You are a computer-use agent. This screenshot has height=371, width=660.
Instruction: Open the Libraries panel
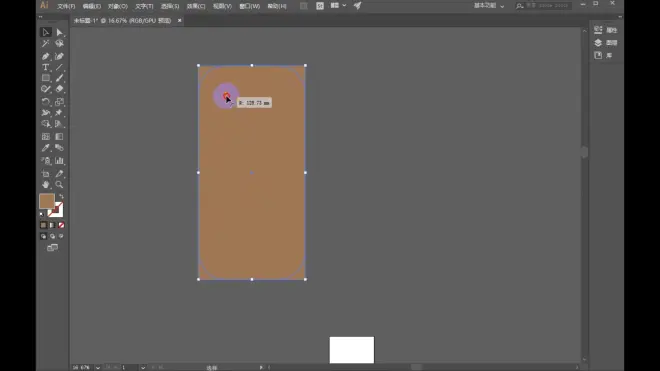point(603,55)
